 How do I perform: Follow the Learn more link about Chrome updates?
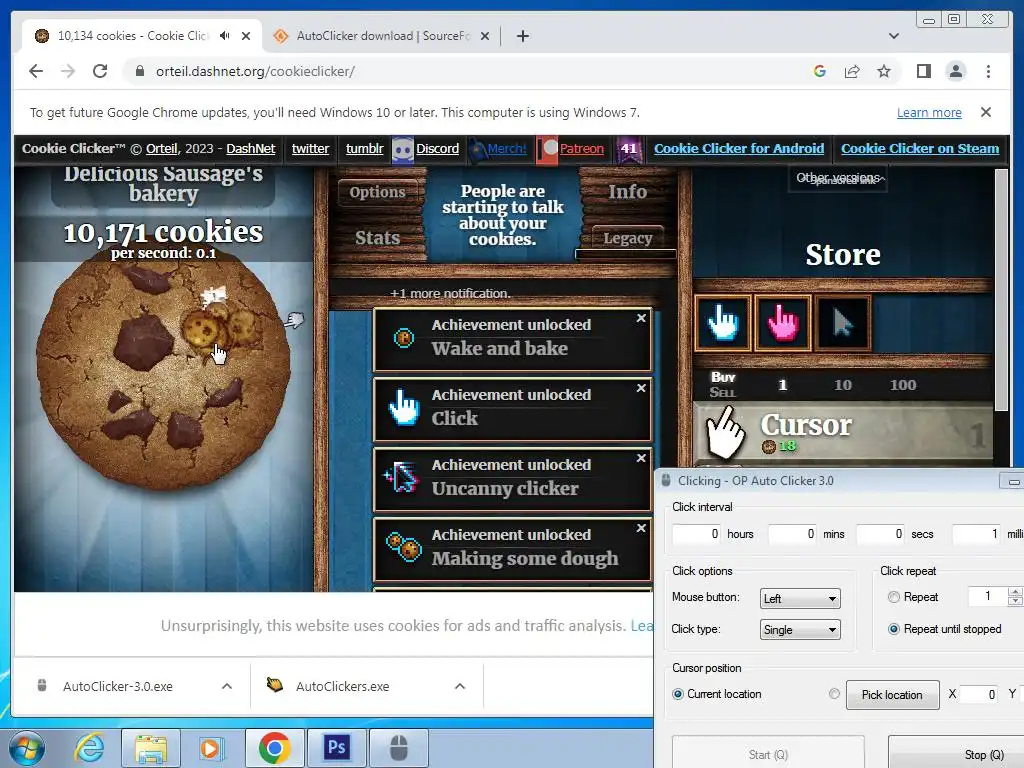(929, 113)
